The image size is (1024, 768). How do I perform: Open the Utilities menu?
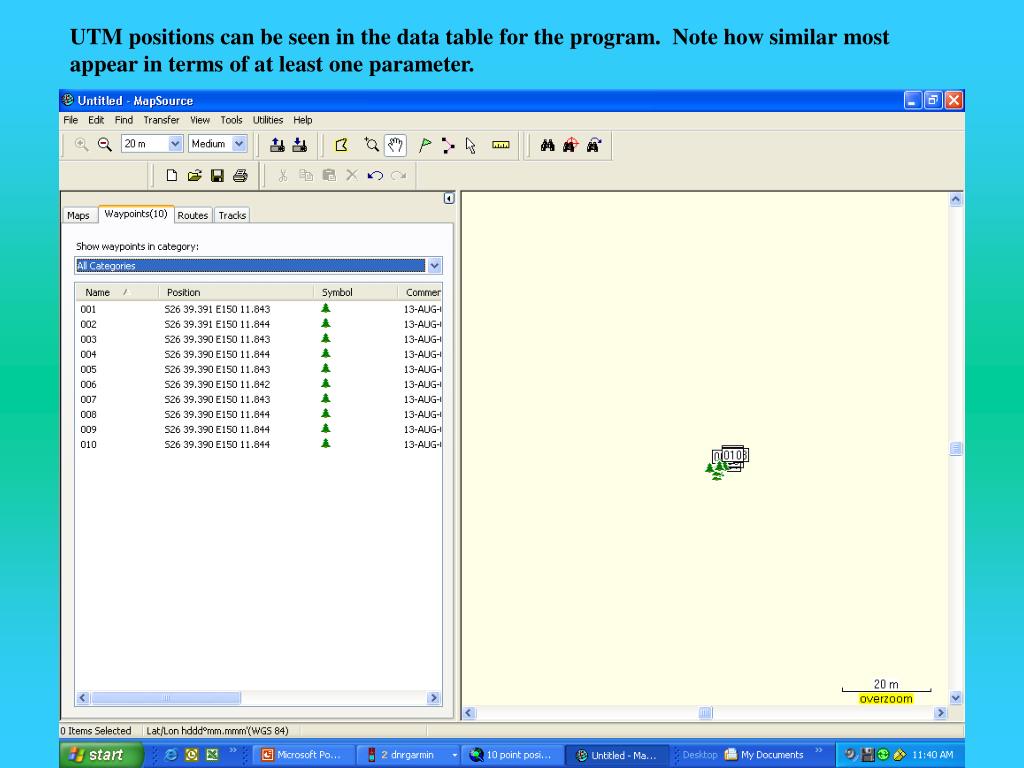tap(268, 120)
